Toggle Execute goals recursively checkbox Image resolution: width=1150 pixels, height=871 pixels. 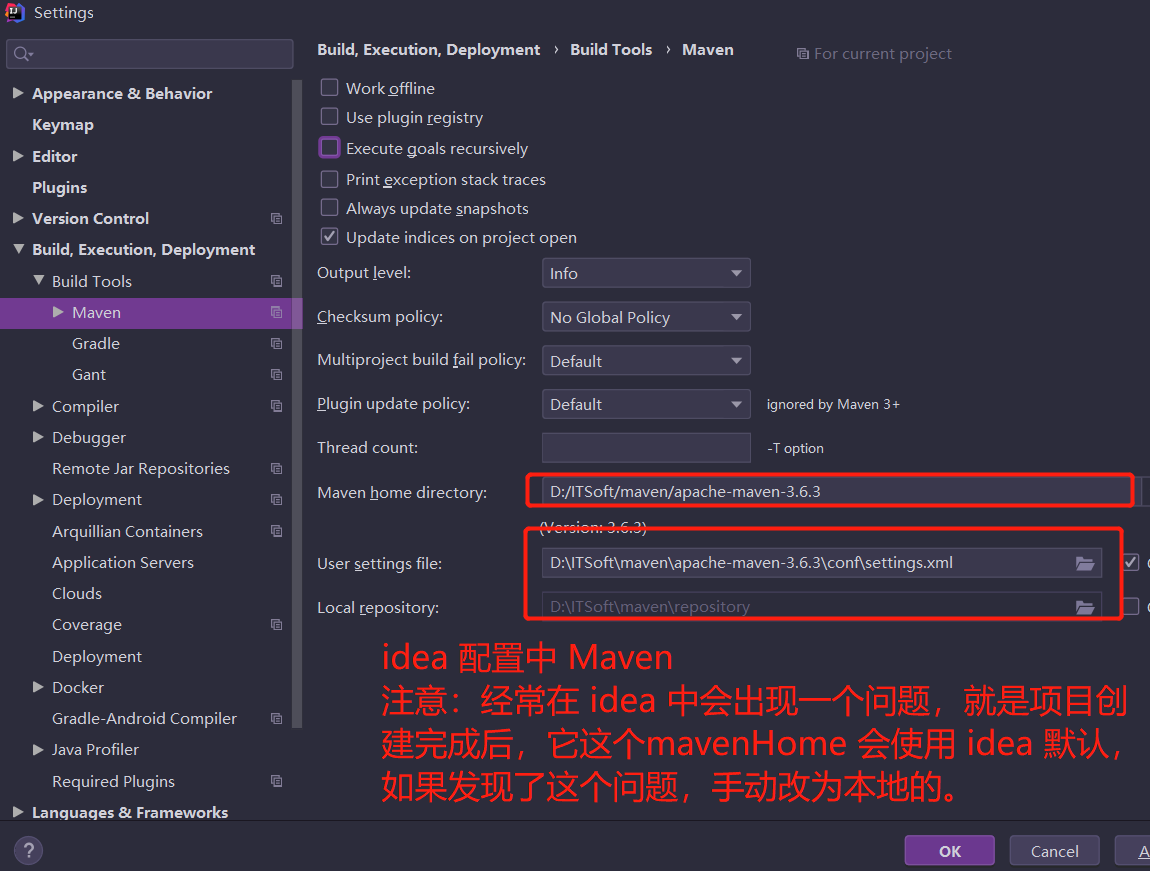(x=329, y=148)
